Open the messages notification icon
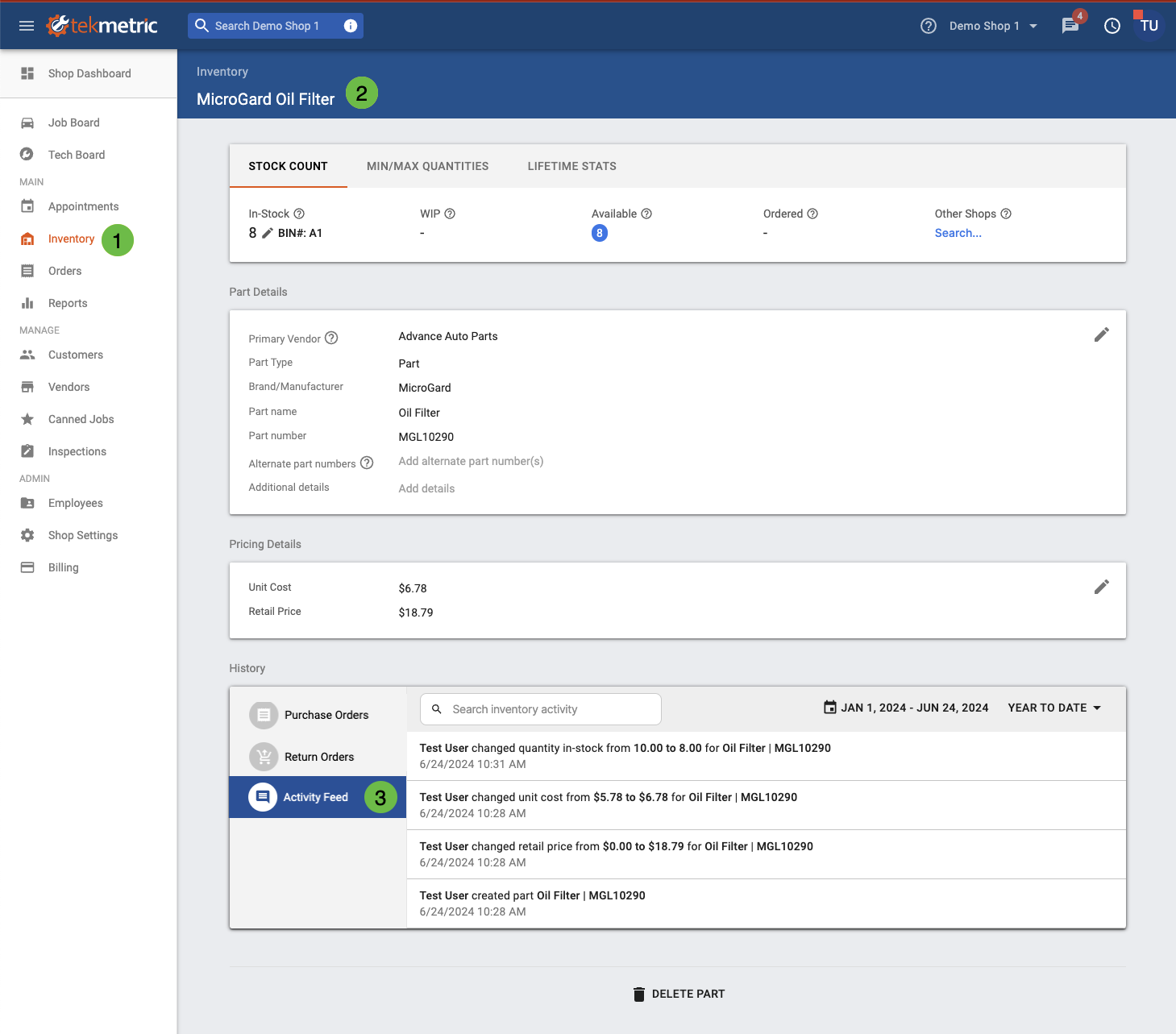 [1070, 26]
